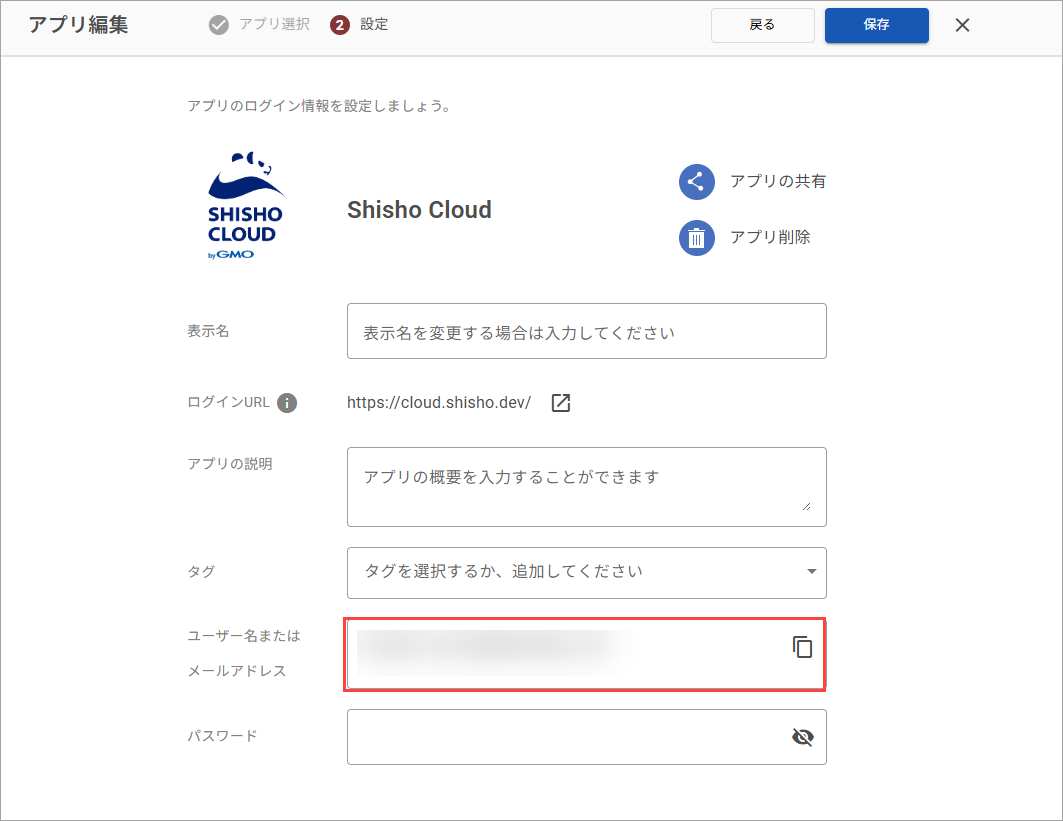Image resolution: width=1063 pixels, height=821 pixels.
Task: Click the share app circular icon
Action: 696,182
